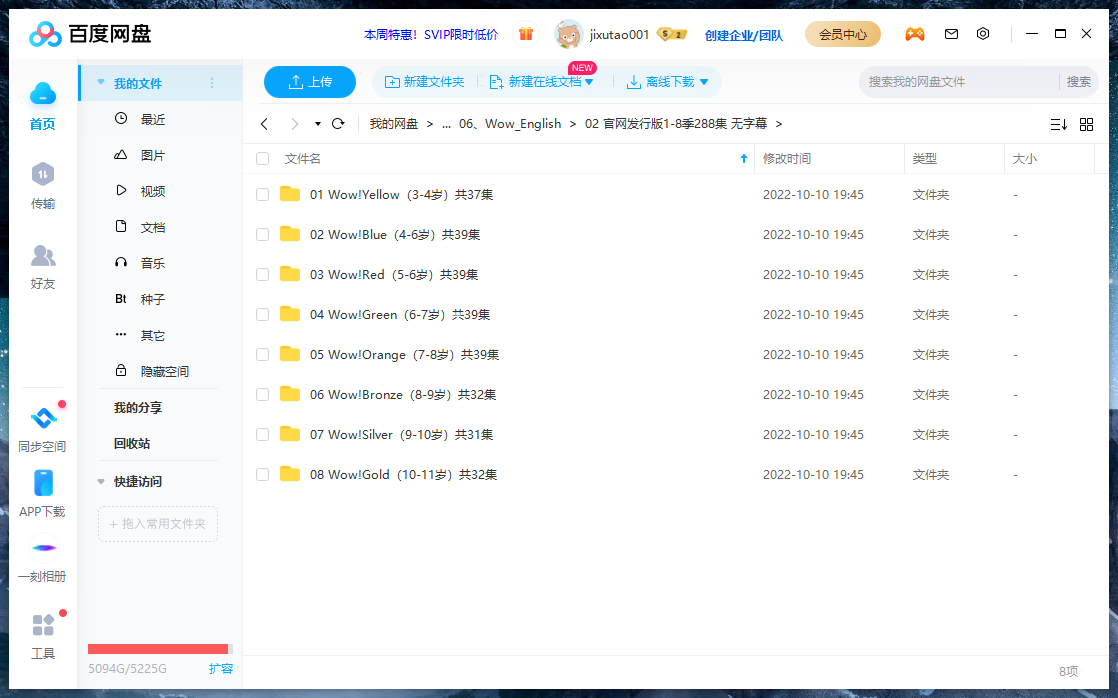Click the blue 上传 upload button
1118x698 pixels.
(x=310, y=82)
